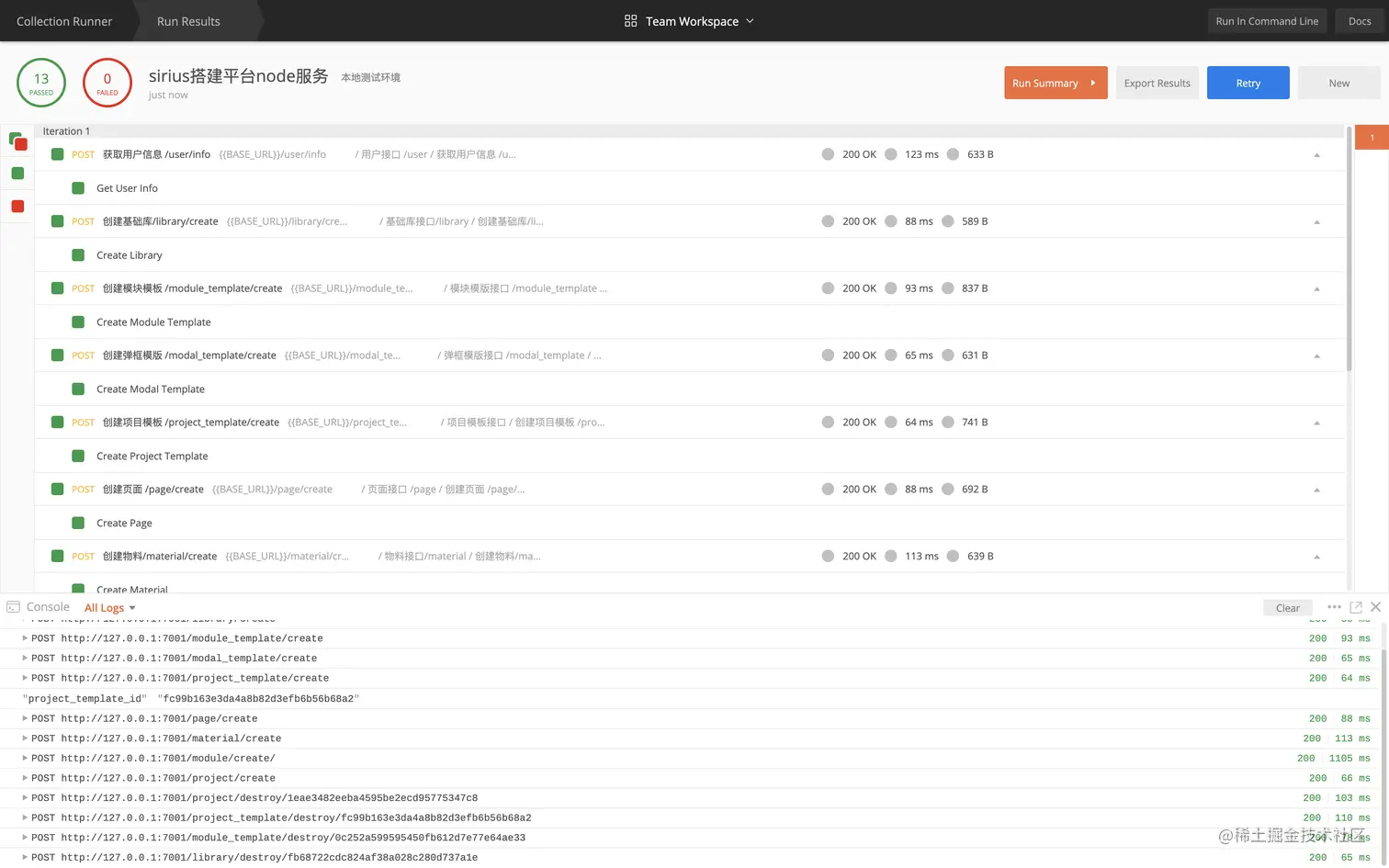This screenshot has height=868, width=1389.
Task: Click the "project_template_id" log line
Action: pos(190,699)
